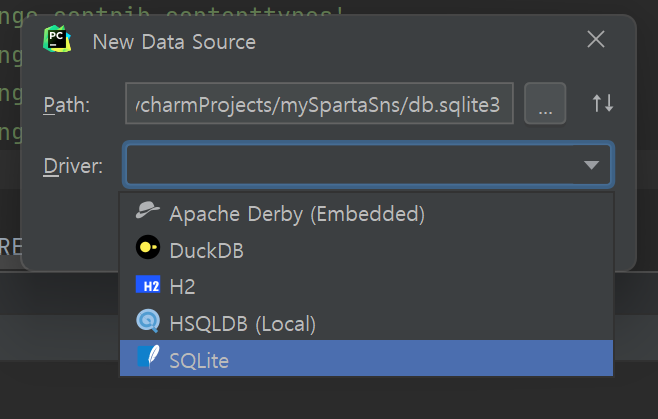Click the SQLite feather icon

coord(149,356)
